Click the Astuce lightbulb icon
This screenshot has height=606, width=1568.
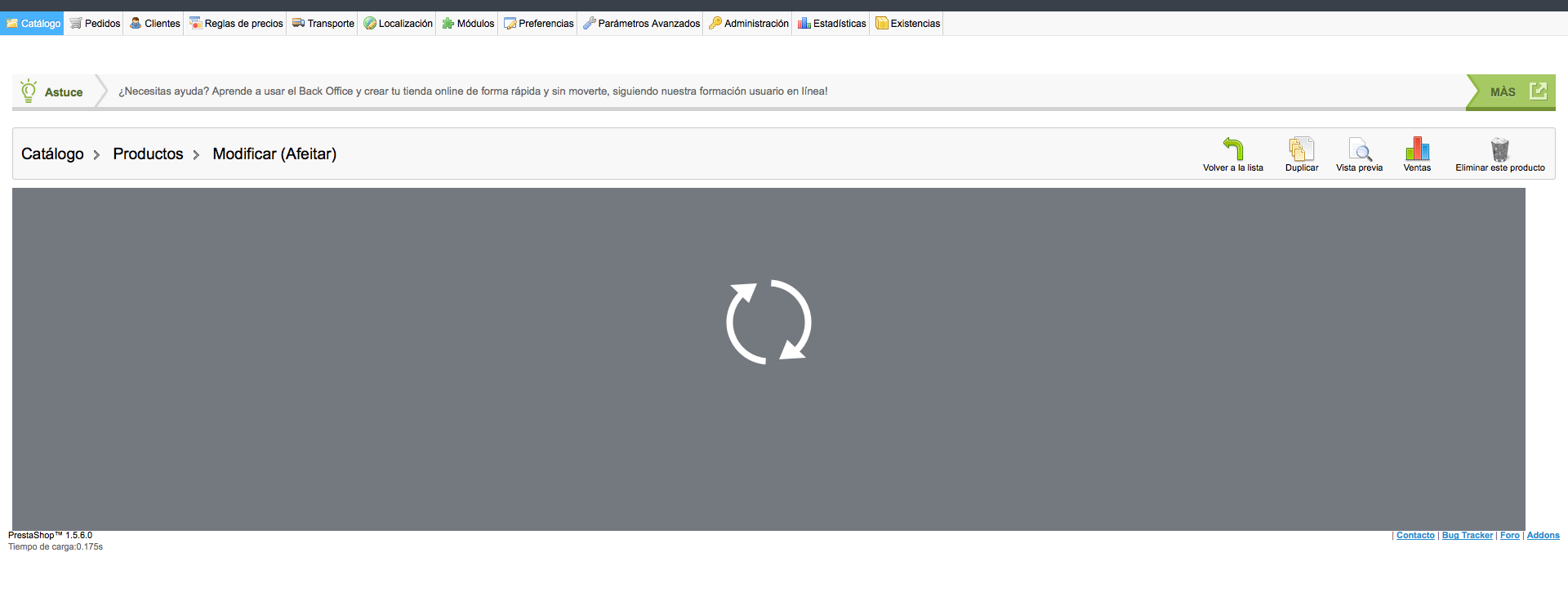29,91
